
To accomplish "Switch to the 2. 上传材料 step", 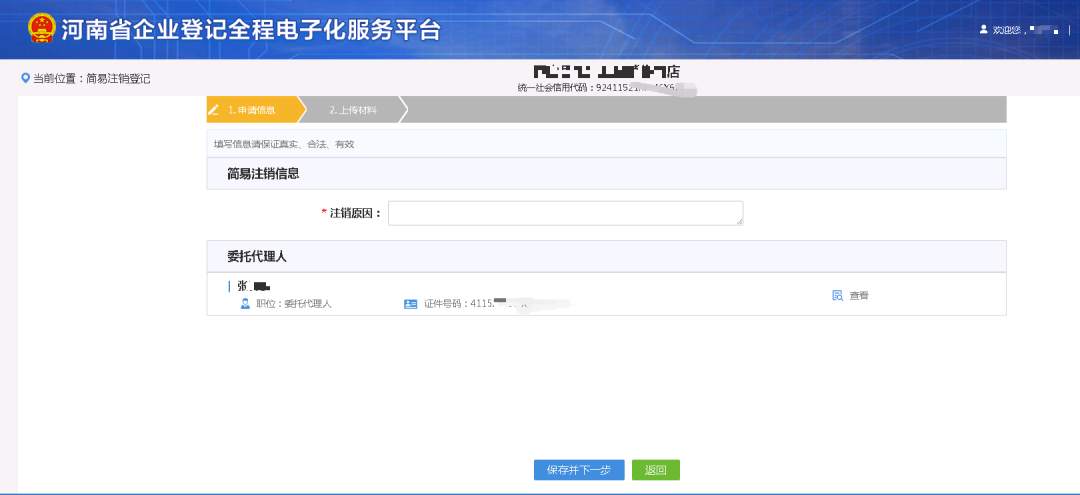I will coord(353,110).
